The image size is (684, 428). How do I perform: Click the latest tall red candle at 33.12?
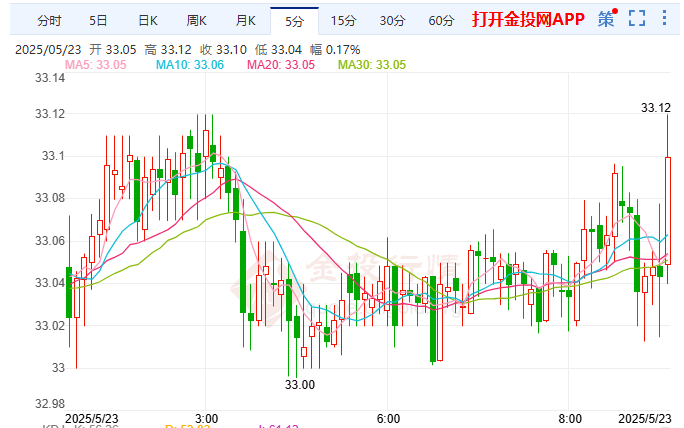pos(667,211)
